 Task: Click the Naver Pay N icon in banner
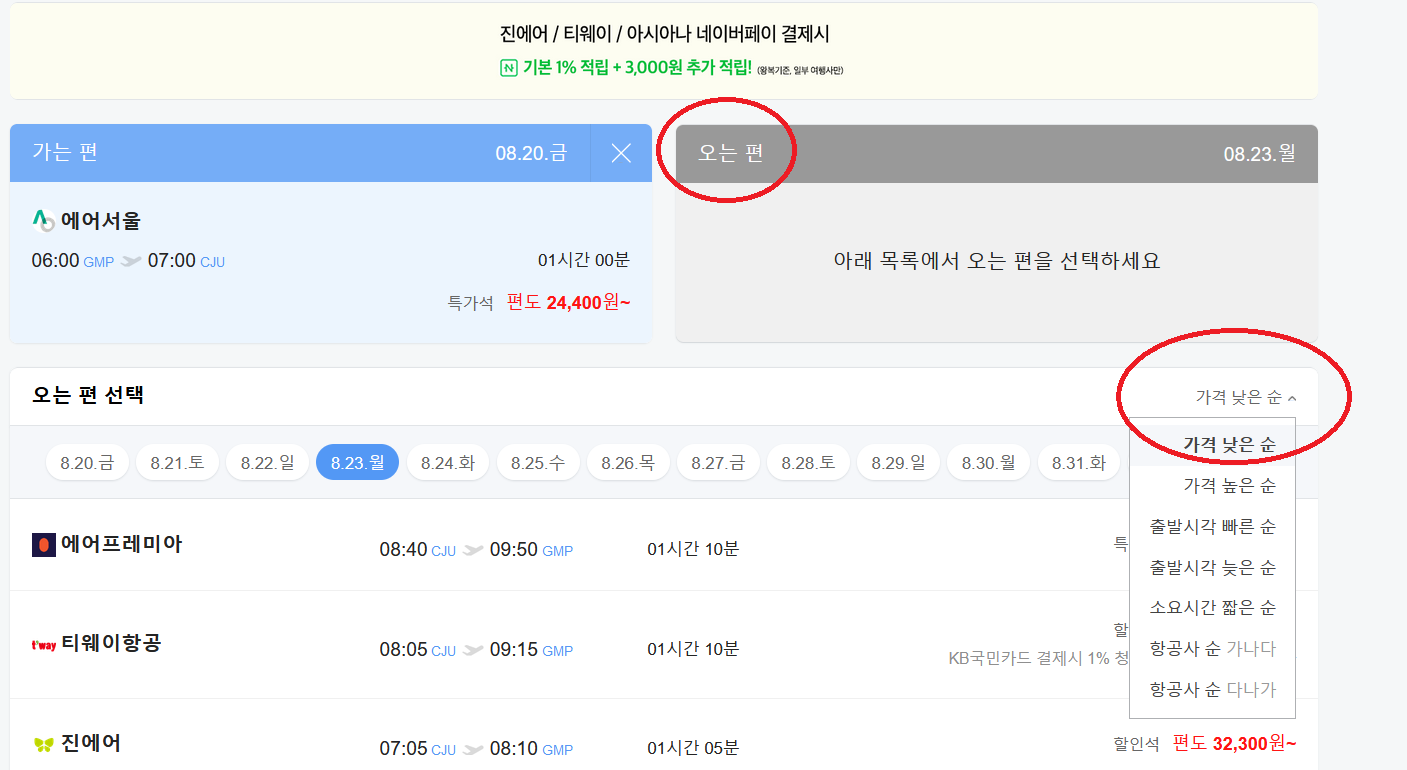(x=508, y=68)
